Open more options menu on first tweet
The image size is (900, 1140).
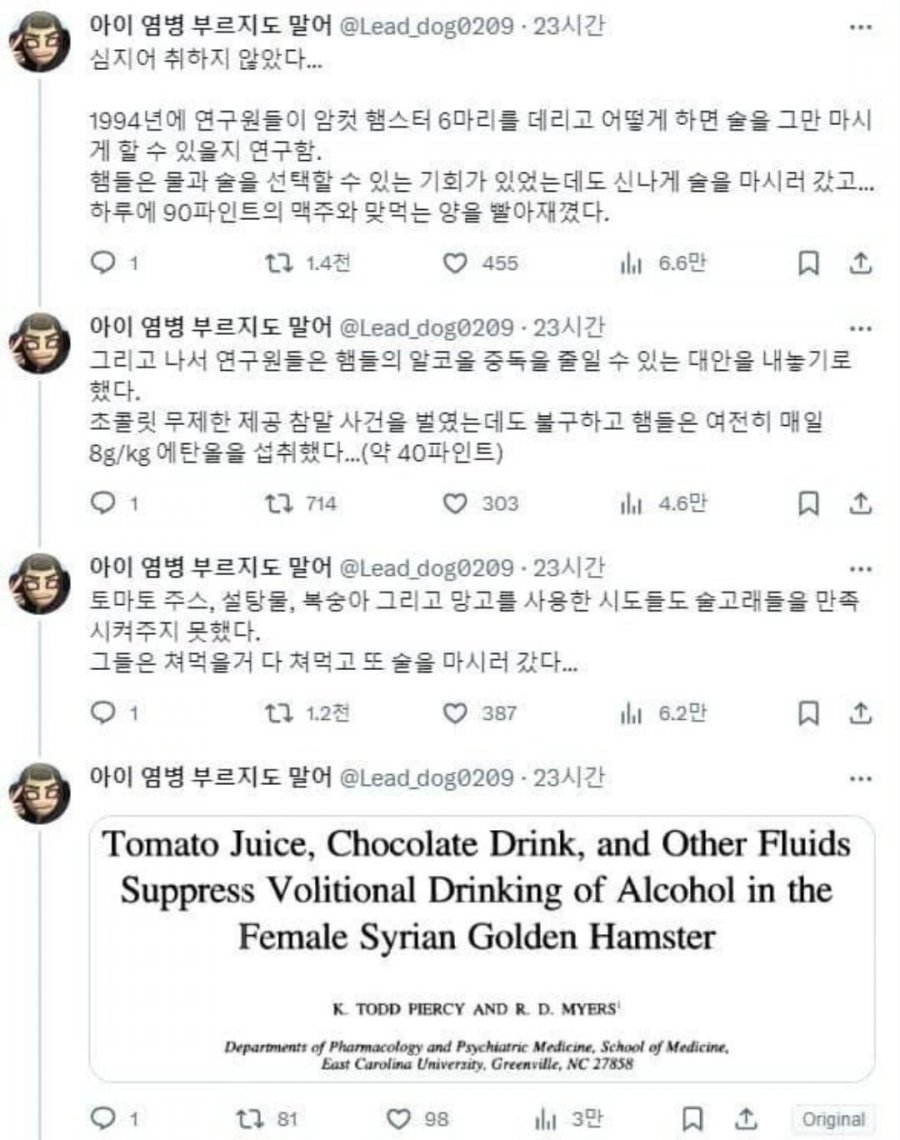pos(859,27)
